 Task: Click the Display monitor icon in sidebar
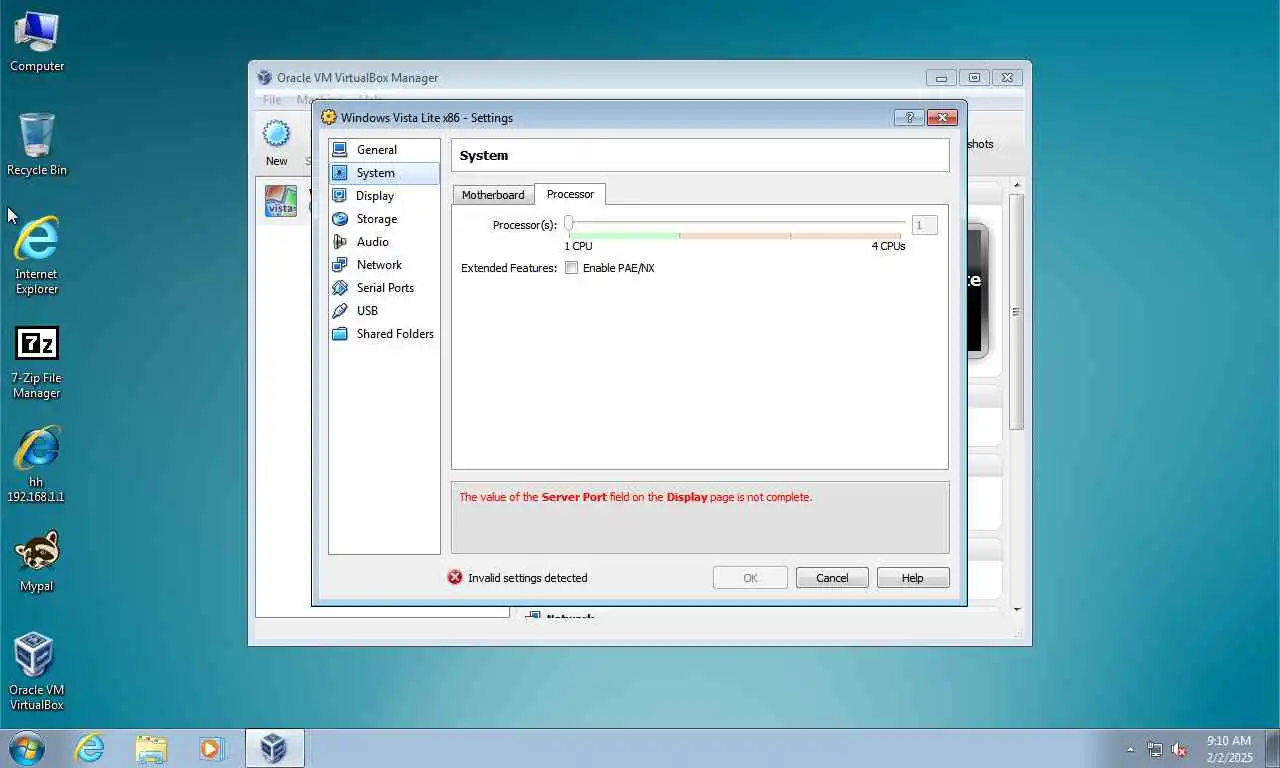point(340,196)
